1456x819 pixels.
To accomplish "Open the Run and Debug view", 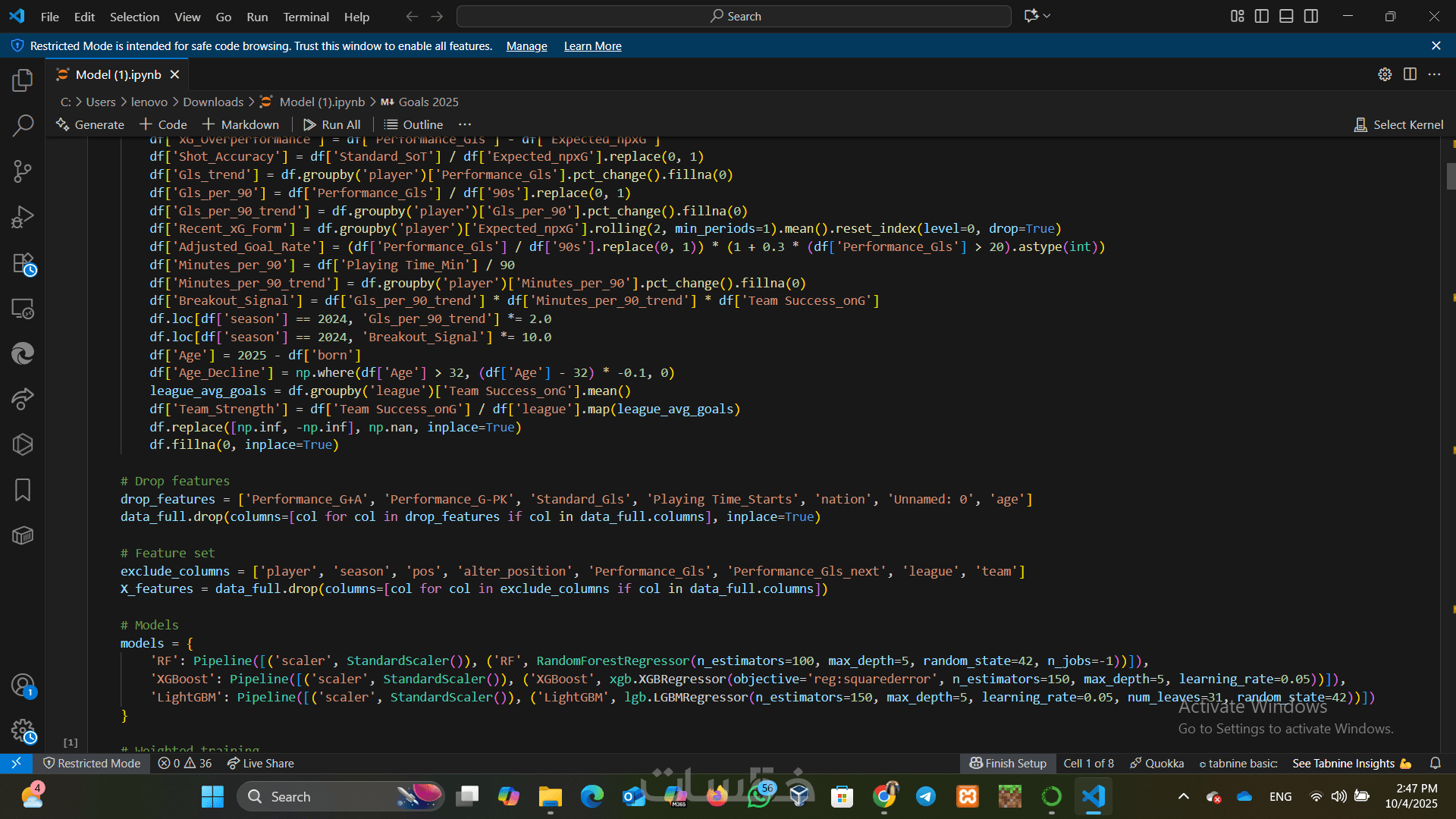I will [23, 218].
